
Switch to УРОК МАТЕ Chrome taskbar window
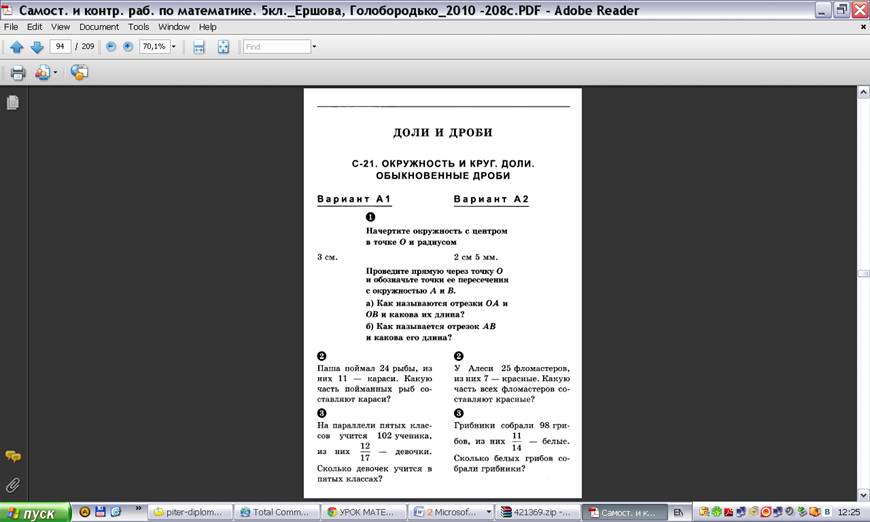tap(363, 513)
